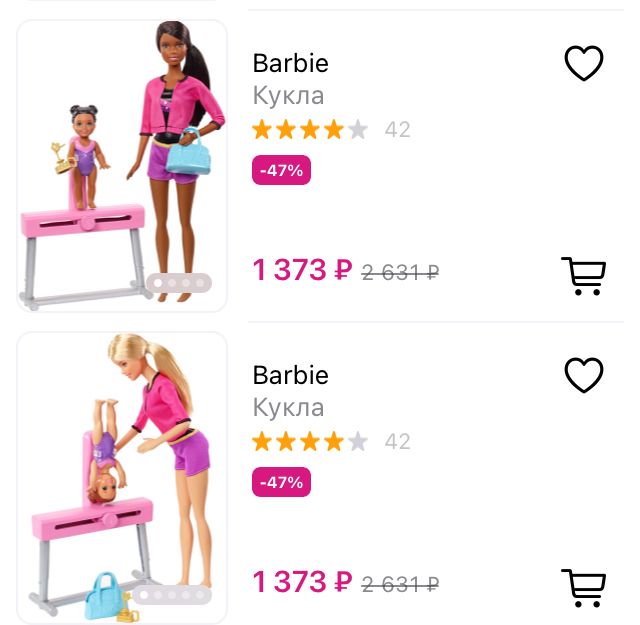Image resolution: width=640 pixels, height=625 pixels.
Task: Select second product's Кукла subtitle
Action: pos(288,408)
